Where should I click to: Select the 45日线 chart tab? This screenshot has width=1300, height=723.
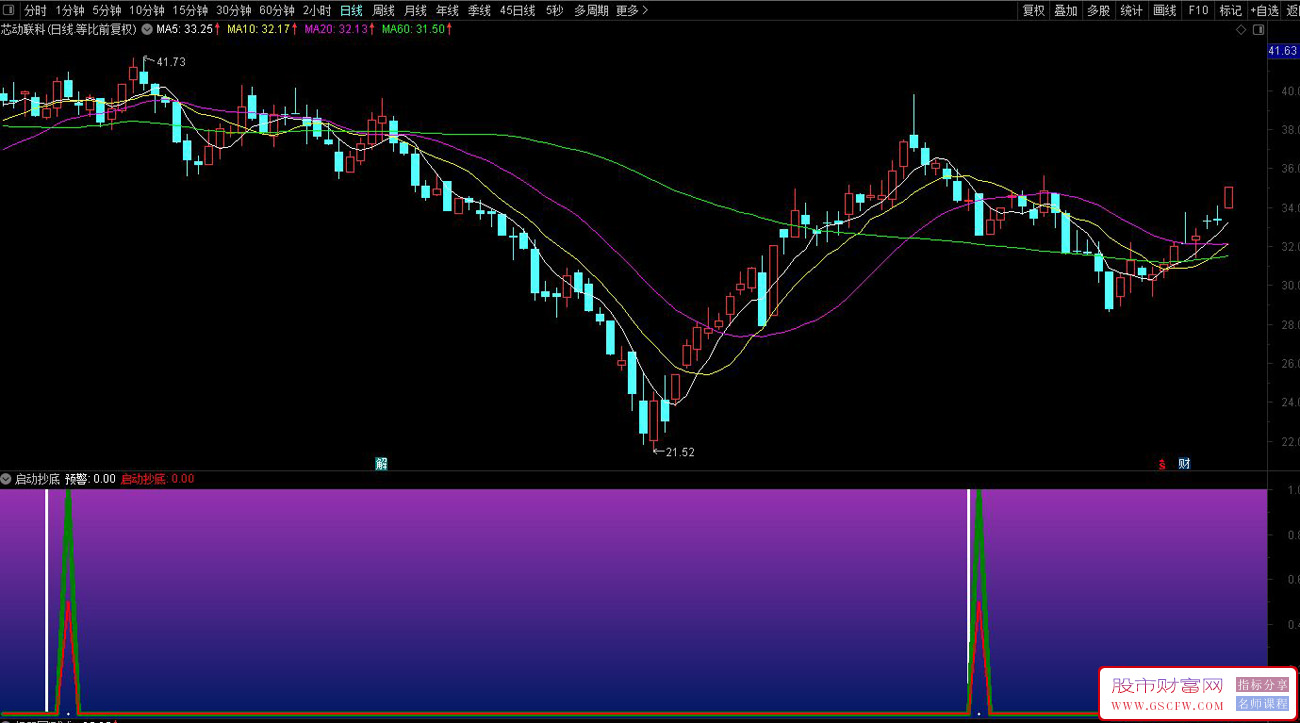[517, 11]
